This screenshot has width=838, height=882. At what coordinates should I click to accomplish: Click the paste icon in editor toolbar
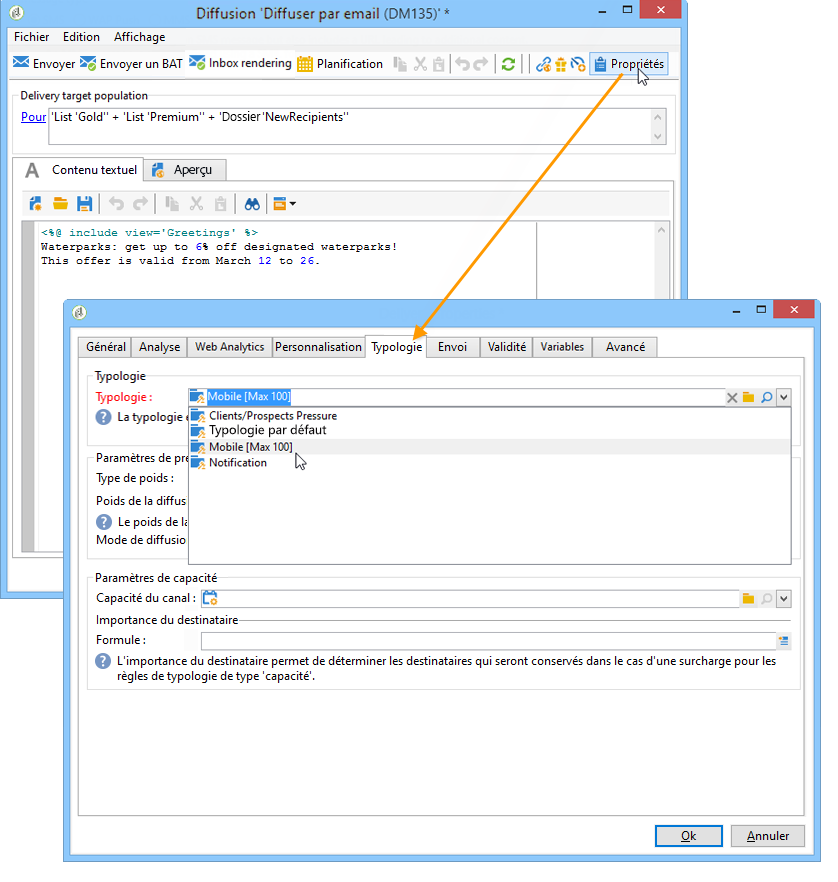tap(220, 204)
